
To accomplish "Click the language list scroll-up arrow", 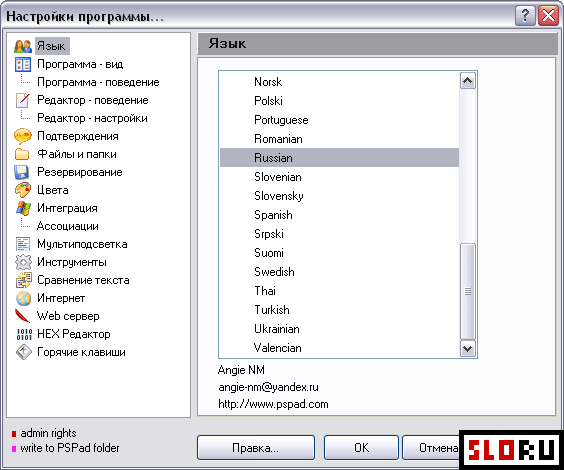I will coord(468,81).
